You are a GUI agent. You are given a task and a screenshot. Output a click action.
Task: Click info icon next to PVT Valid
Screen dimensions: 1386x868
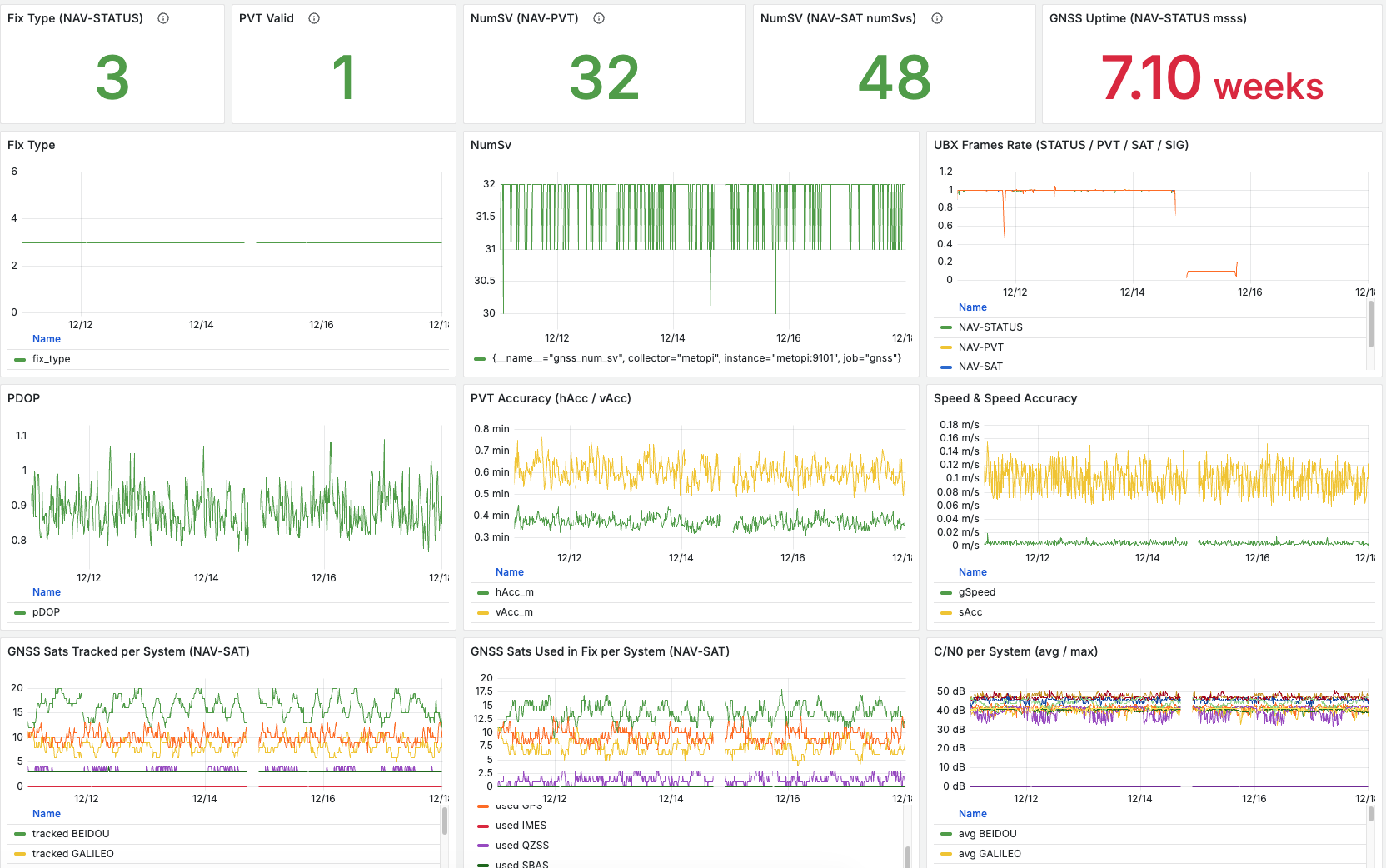click(x=314, y=18)
